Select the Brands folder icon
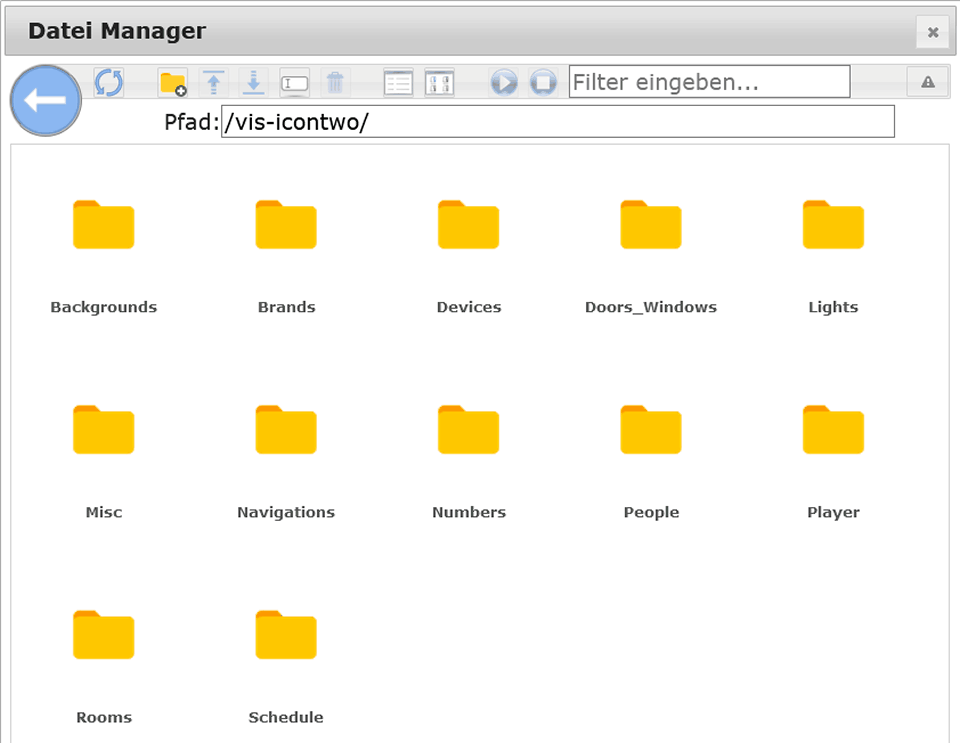The image size is (960, 743). pyautogui.click(x=286, y=225)
